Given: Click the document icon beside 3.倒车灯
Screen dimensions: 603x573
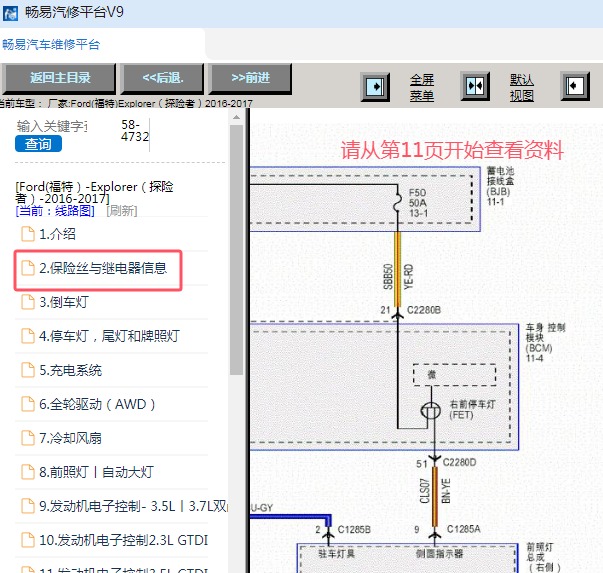Looking at the screenshot, I should (x=28, y=302).
